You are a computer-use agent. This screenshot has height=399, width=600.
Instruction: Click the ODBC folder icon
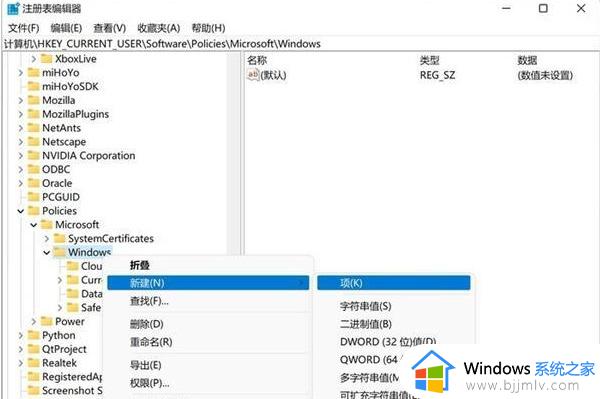point(34,169)
